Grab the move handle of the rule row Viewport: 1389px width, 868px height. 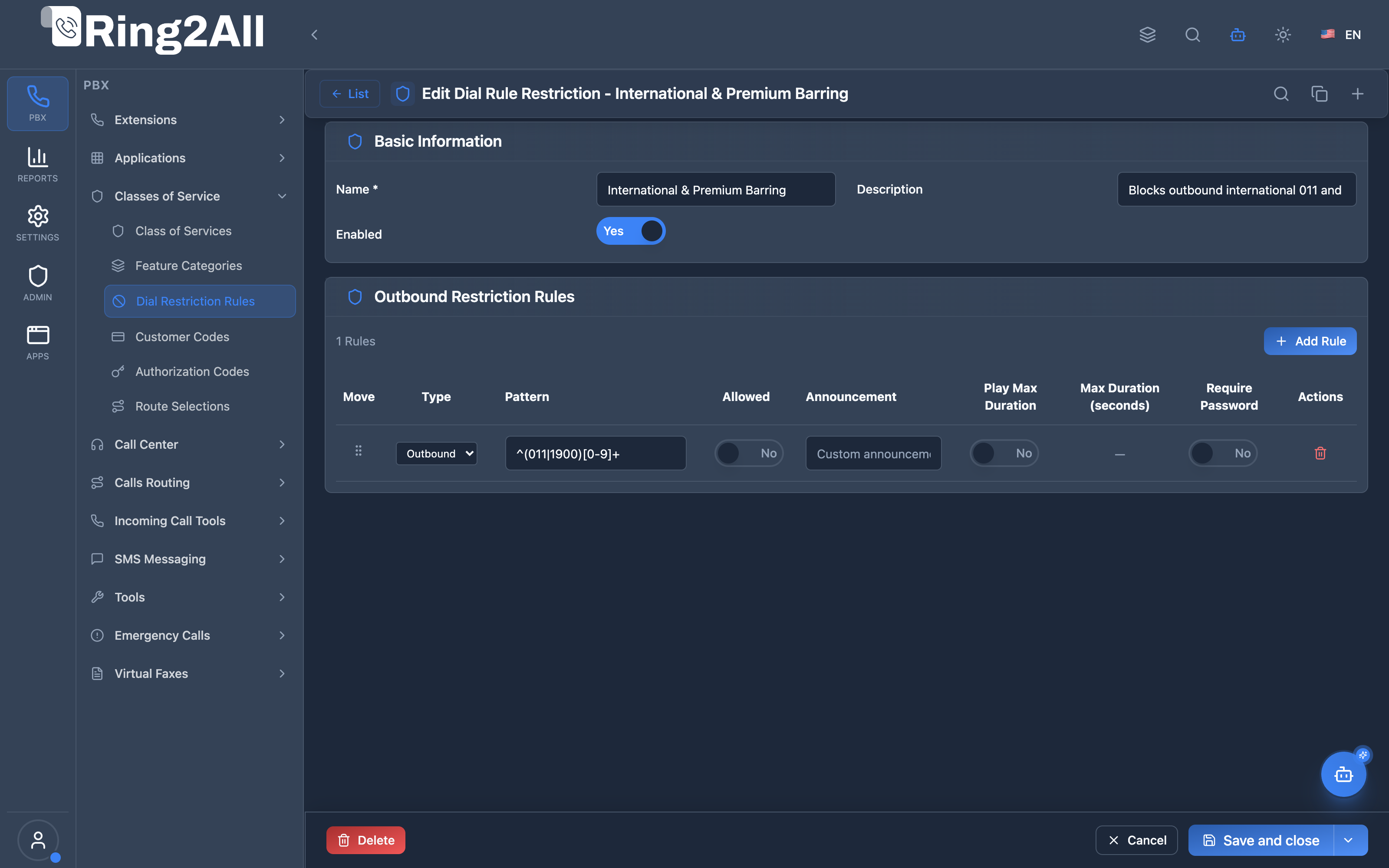358,450
